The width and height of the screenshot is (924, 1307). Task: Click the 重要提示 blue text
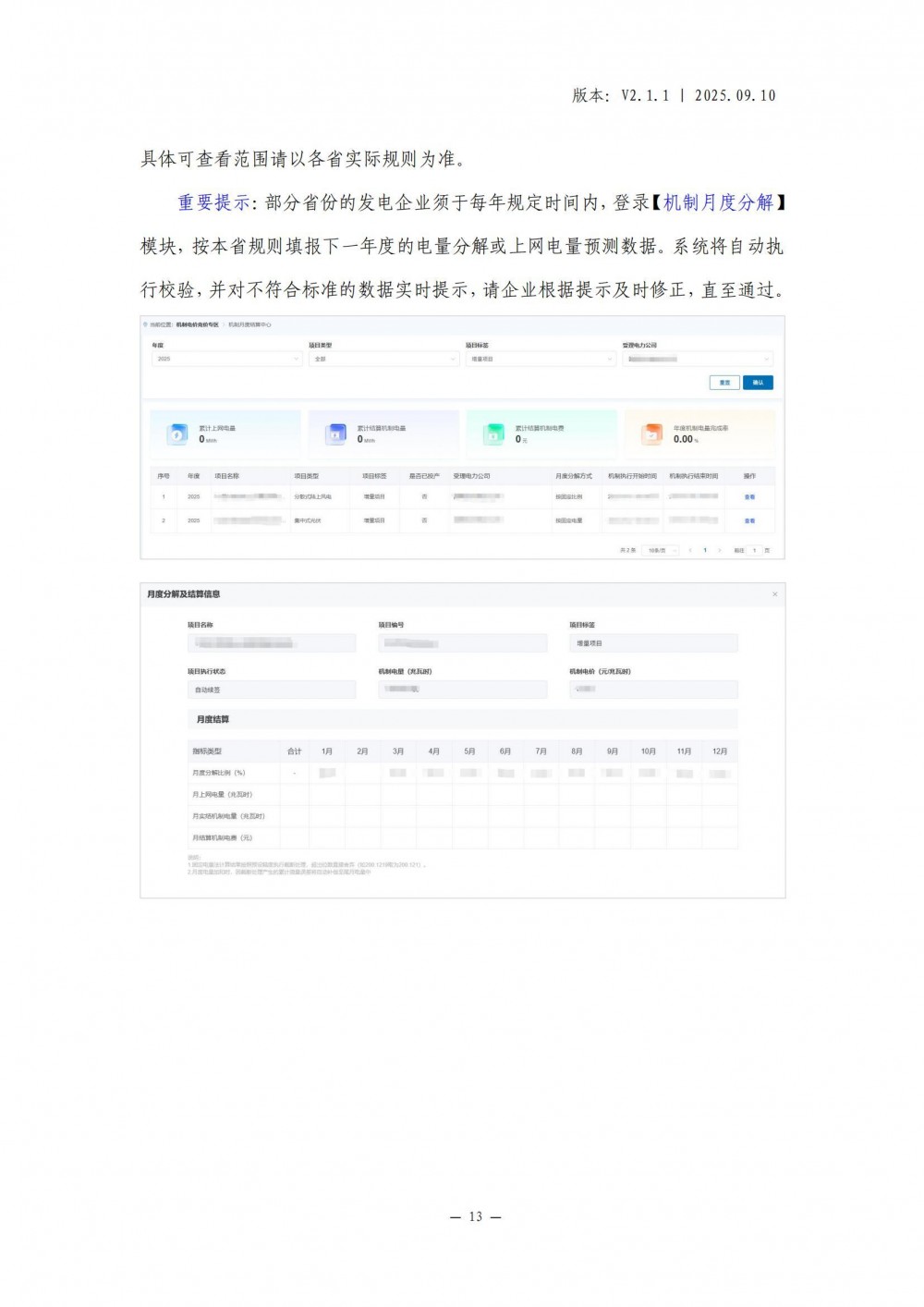tap(213, 202)
